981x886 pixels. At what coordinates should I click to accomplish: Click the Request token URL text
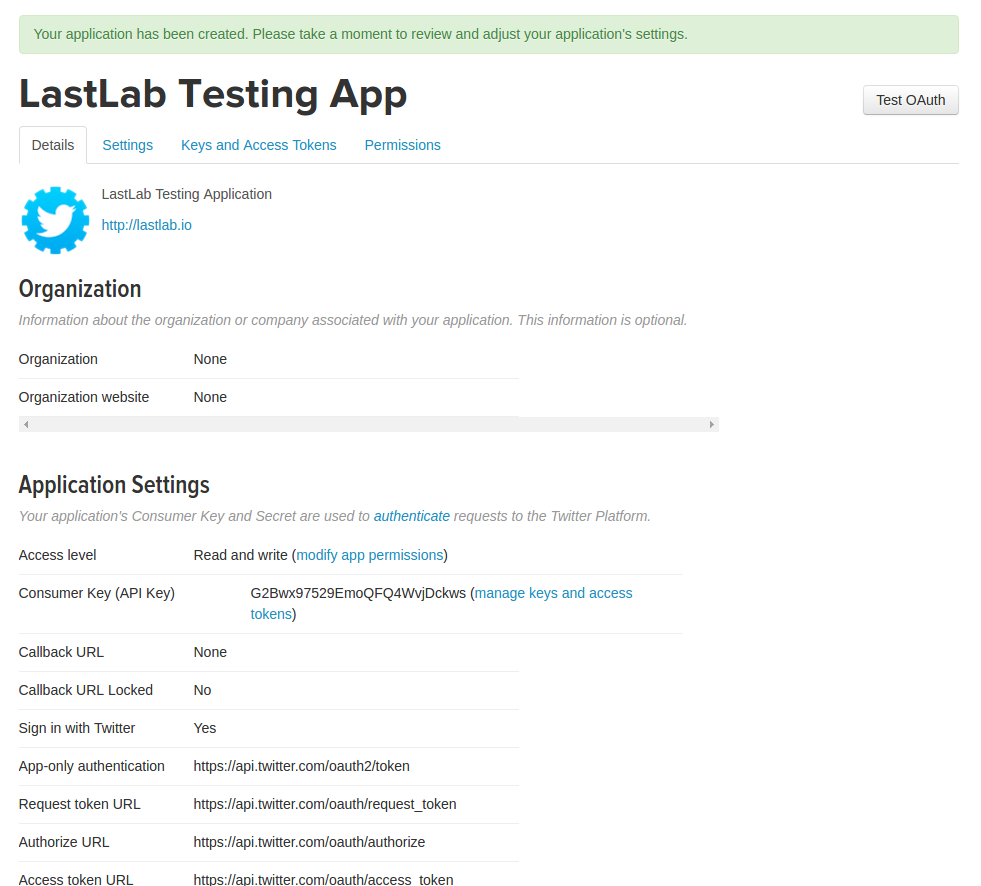pos(324,804)
